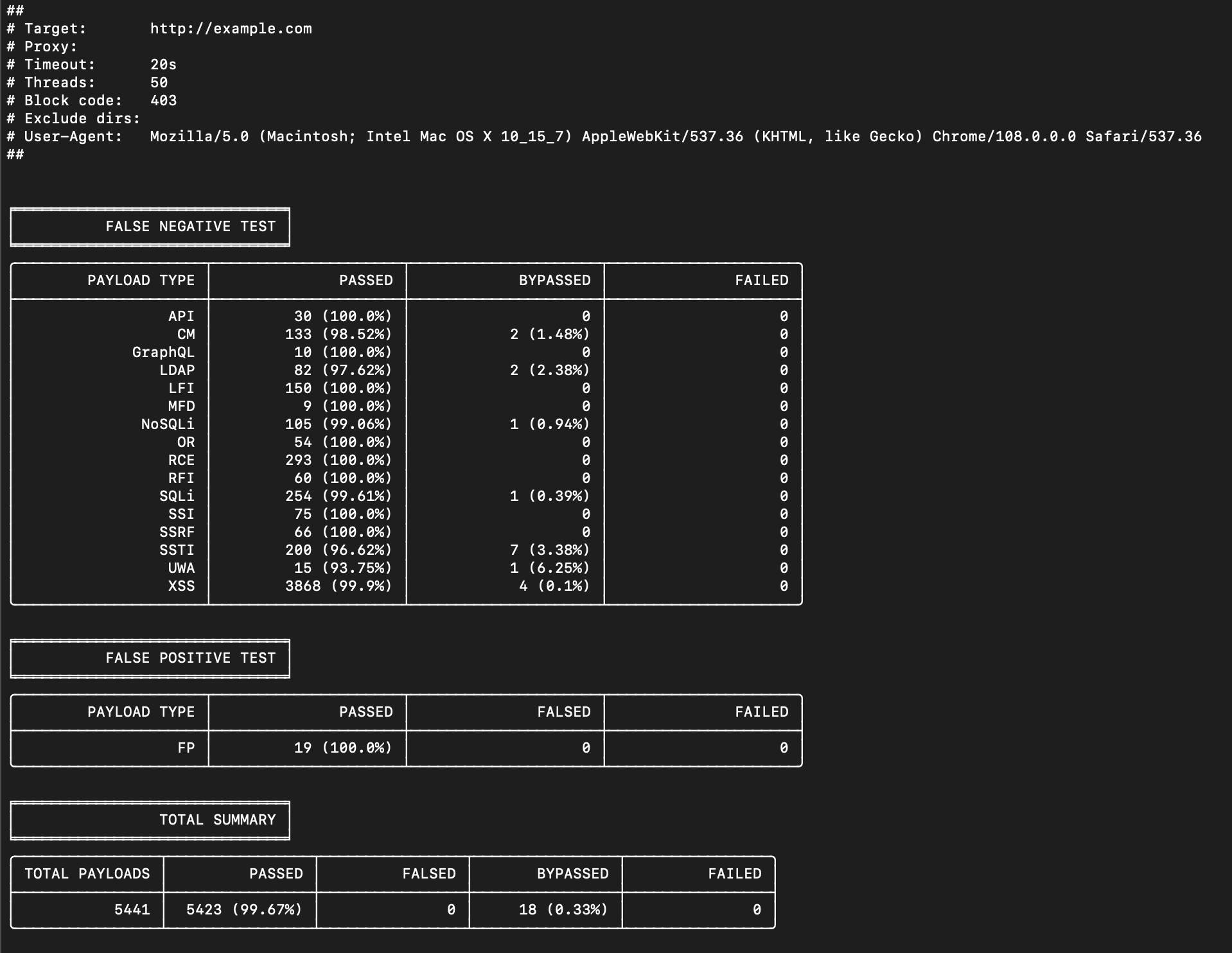The height and width of the screenshot is (953, 1232).
Task: Select the FALSED column header in false positive table
Action: [563, 712]
